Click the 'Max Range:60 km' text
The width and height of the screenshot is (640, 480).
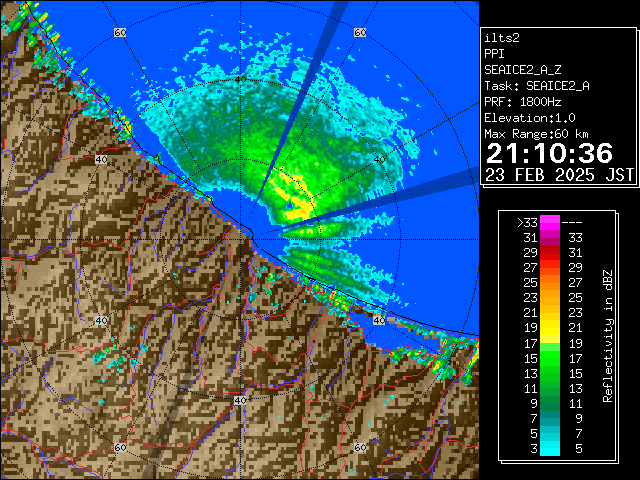(x=536, y=134)
